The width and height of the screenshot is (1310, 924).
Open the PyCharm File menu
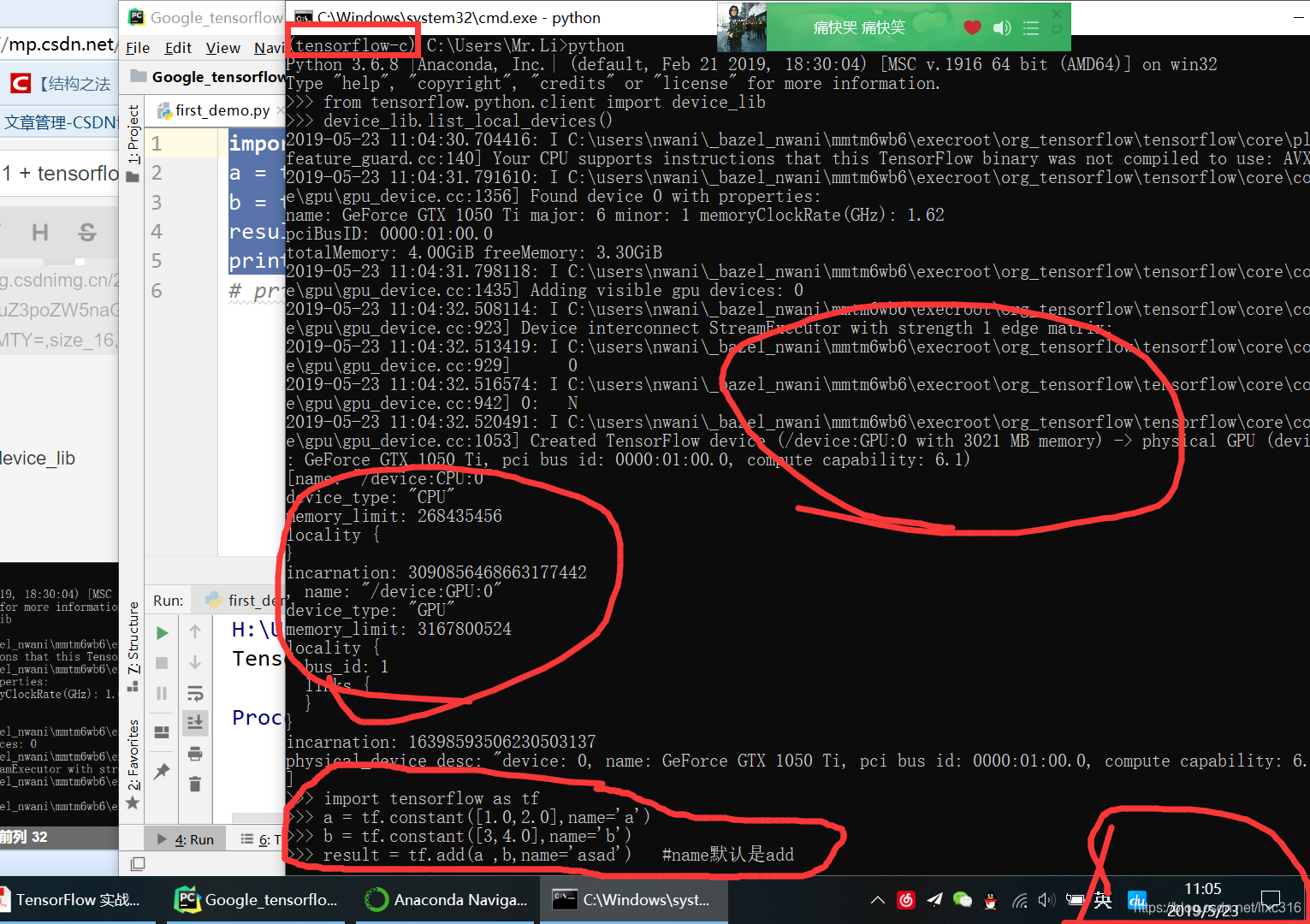tap(138, 48)
